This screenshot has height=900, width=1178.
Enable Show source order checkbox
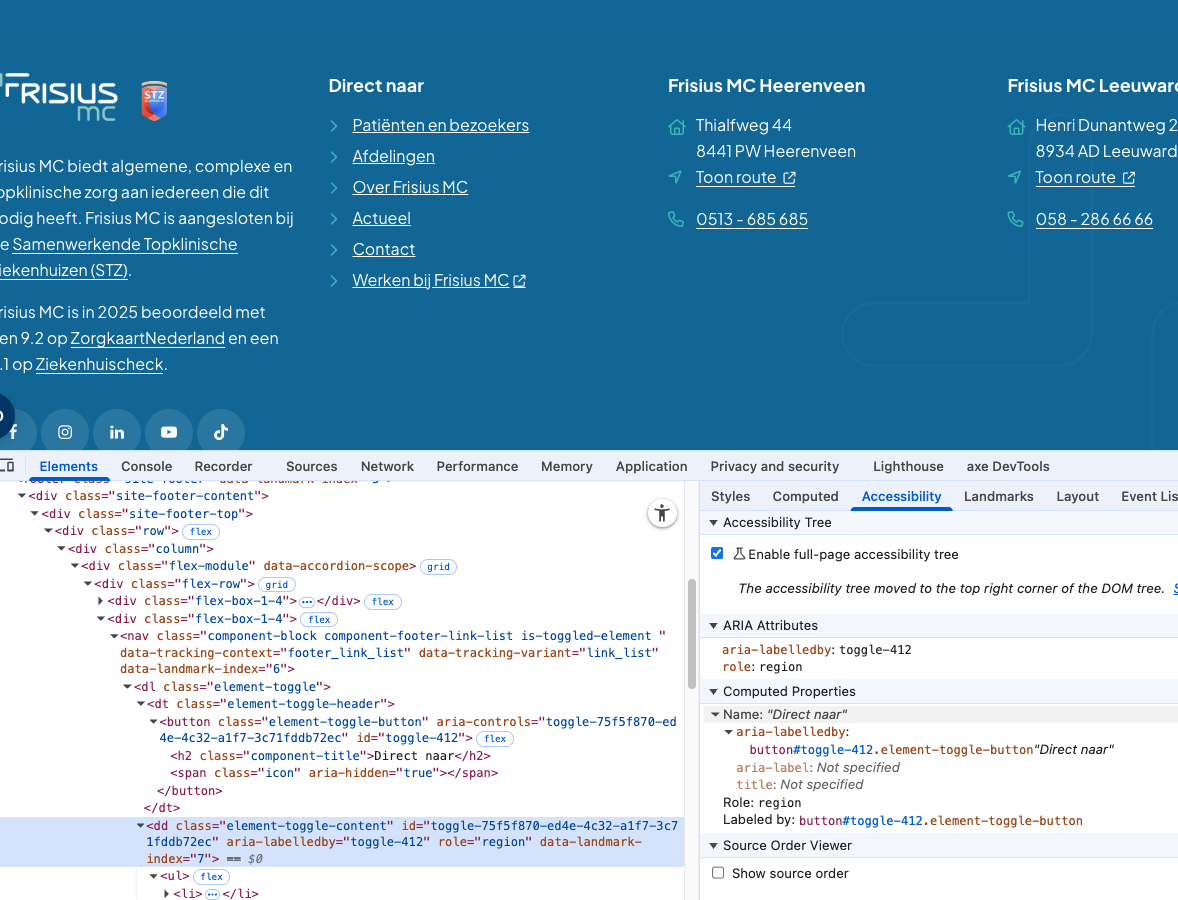pos(718,873)
